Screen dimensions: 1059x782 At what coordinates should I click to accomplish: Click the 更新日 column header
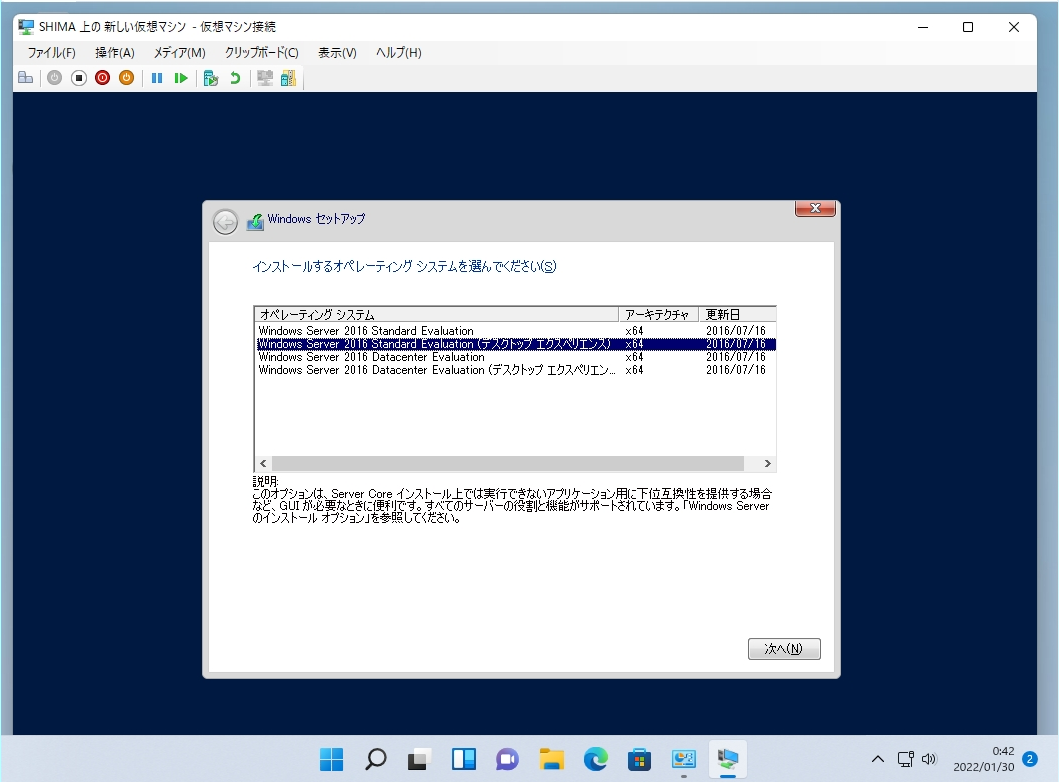[x=737, y=315]
